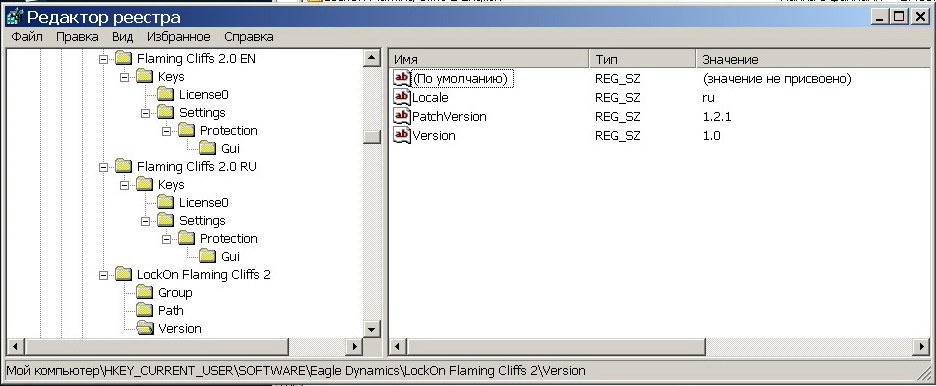The height and width of the screenshot is (386, 936).
Task: Collapse Protection under Flaming Cliffs 2.0 EN
Action: click(x=166, y=131)
